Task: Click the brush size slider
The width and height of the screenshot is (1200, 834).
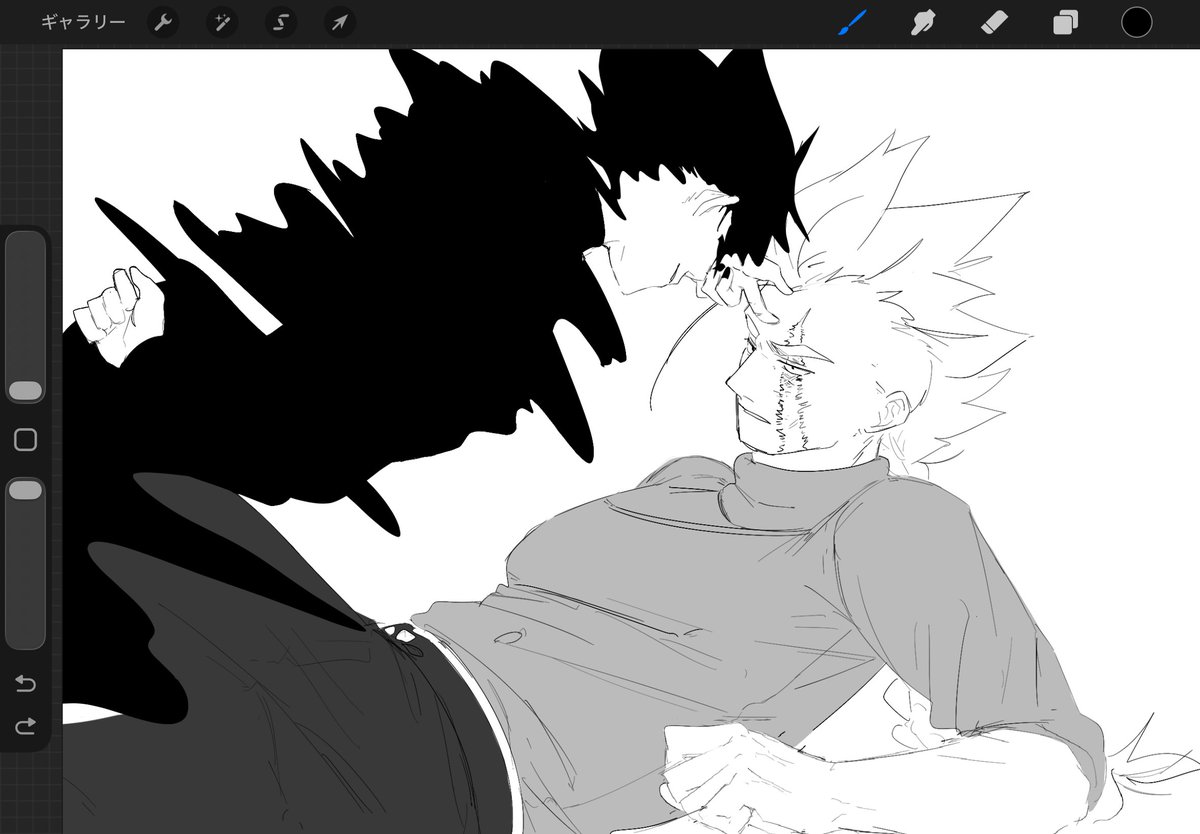Action: pos(25,318)
